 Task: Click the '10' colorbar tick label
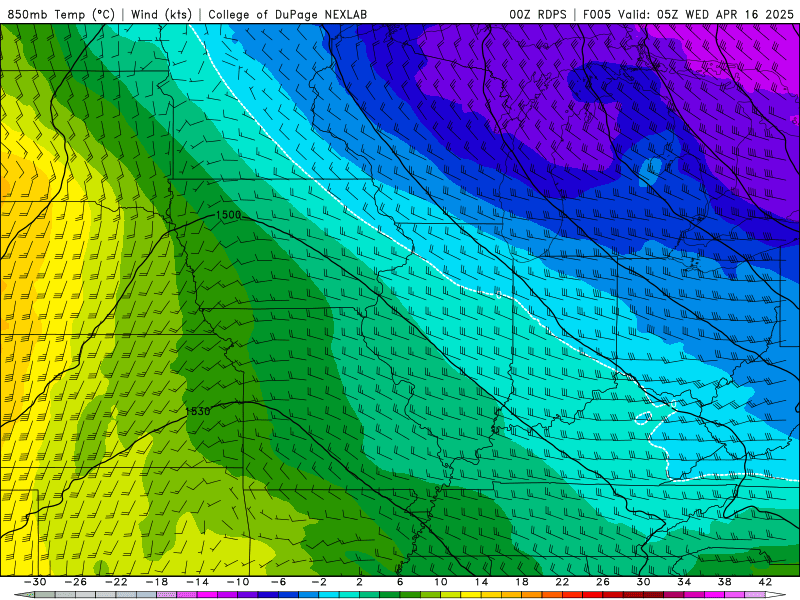point(441,582)
